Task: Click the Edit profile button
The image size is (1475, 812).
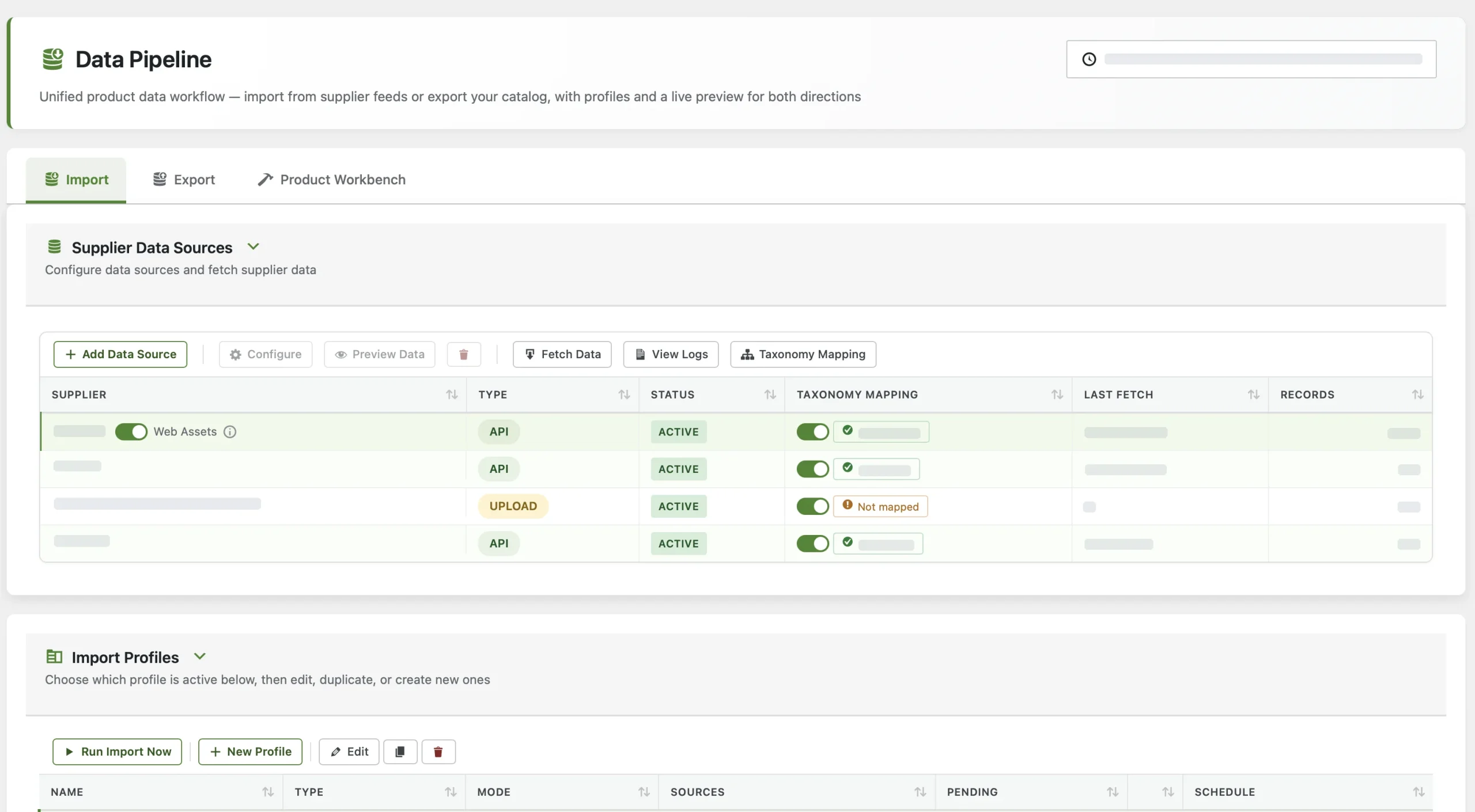Action: pyautogui.click(x=349, y=752)
